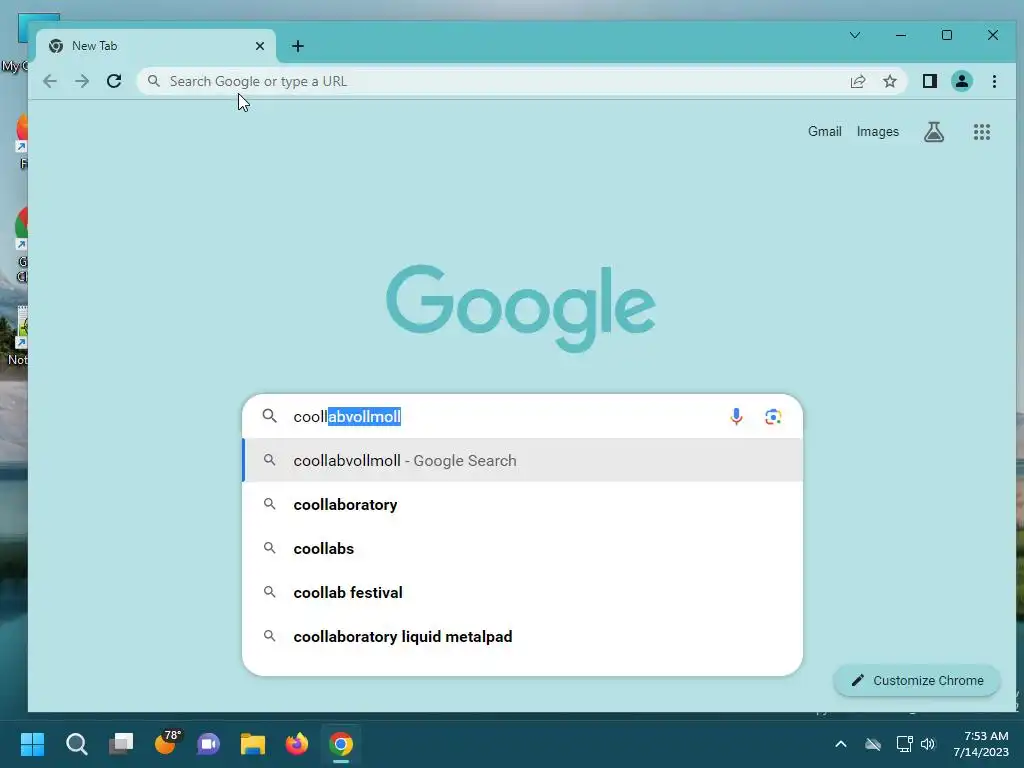Minimize the Chrome window
Screen dimensions: 1024x768
(901, 35)
